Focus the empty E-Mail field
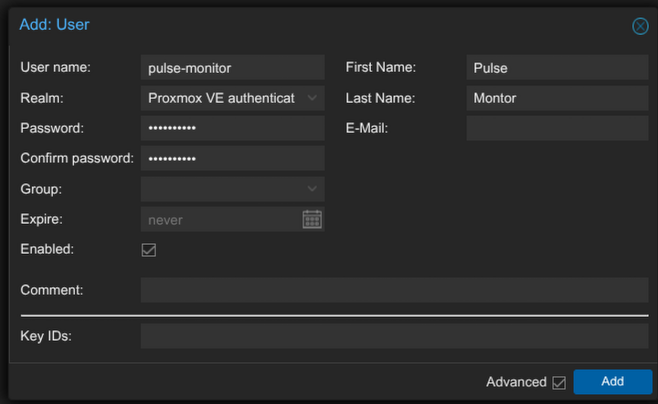 (x=557, y=128)
